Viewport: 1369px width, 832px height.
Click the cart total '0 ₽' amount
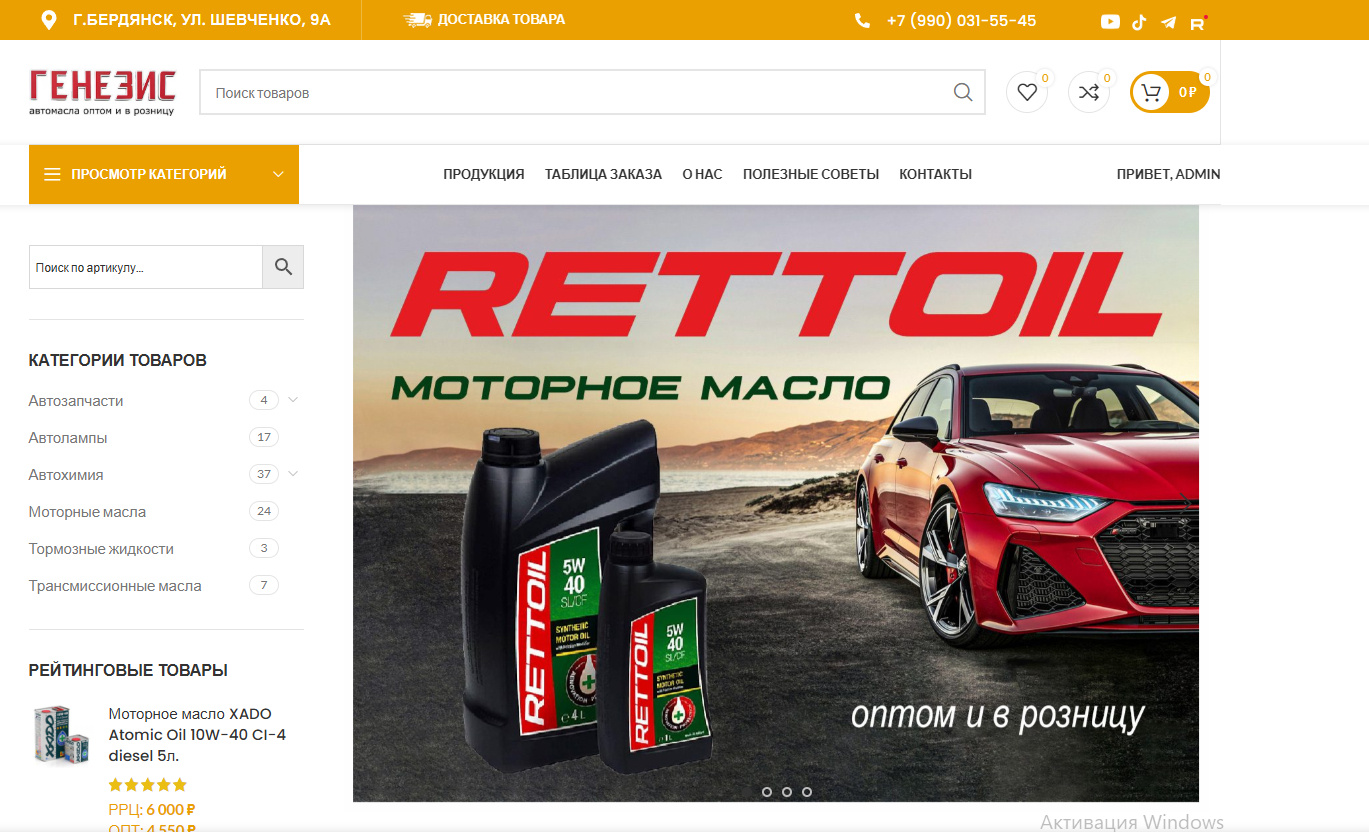[1188, 93]
